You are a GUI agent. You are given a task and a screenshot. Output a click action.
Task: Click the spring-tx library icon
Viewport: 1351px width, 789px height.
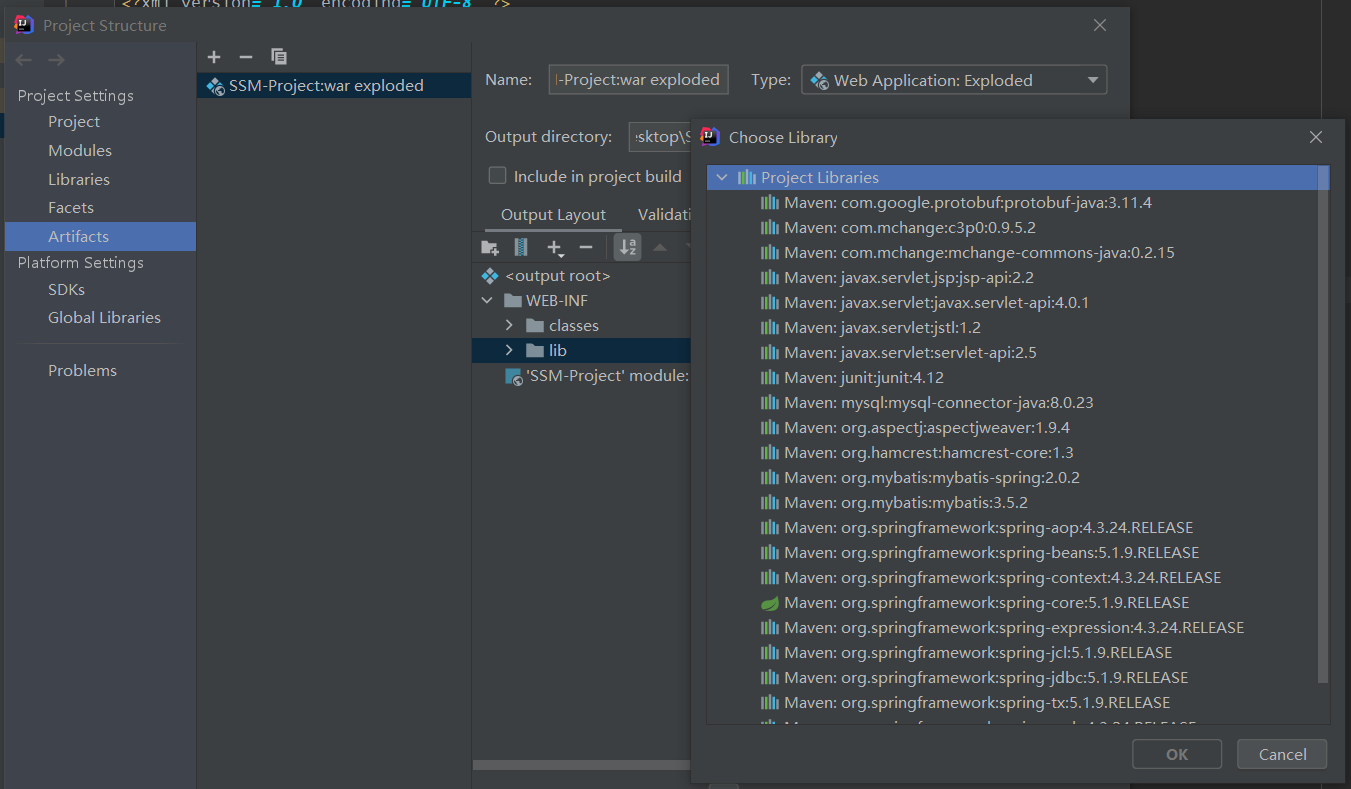pos(770,703)
